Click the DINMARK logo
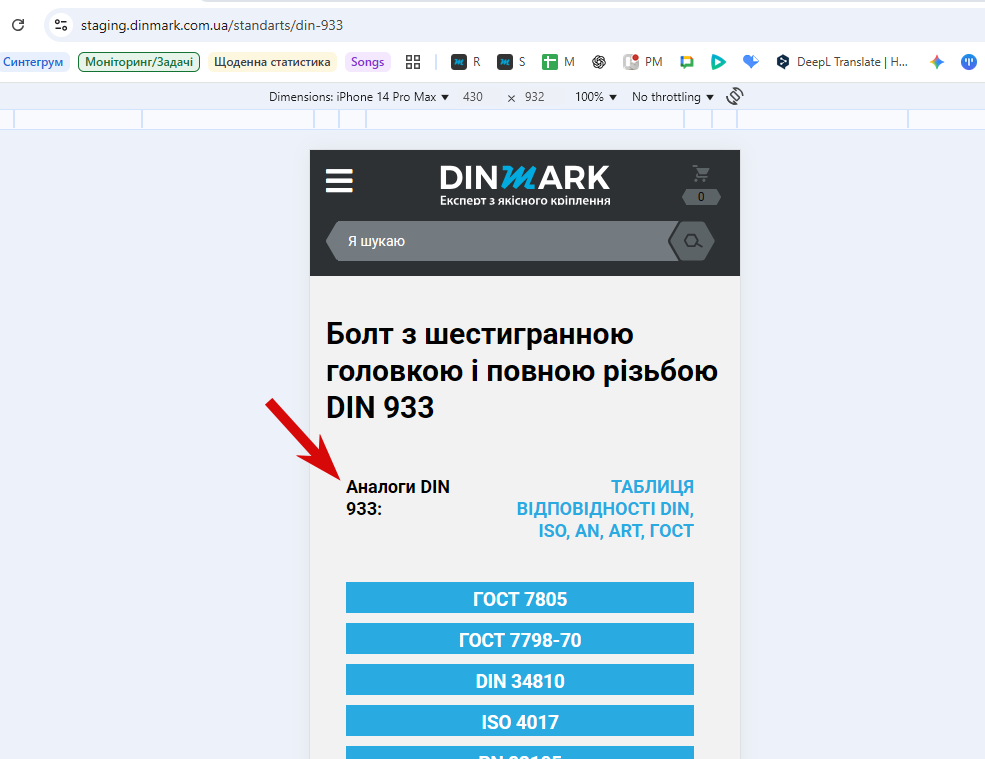Image resolution: width=985 pixels, height=759 pixels. pyautogui.click(x=525, y=185)
